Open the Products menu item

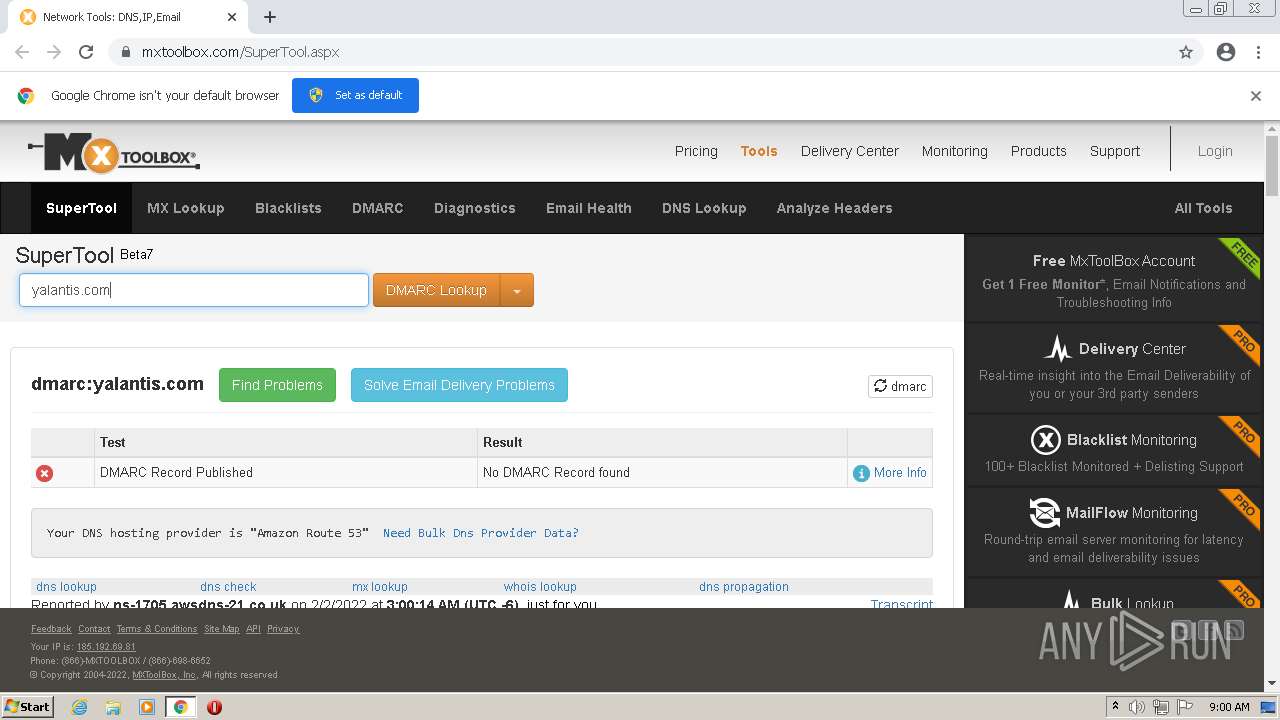pos(1039,151)
